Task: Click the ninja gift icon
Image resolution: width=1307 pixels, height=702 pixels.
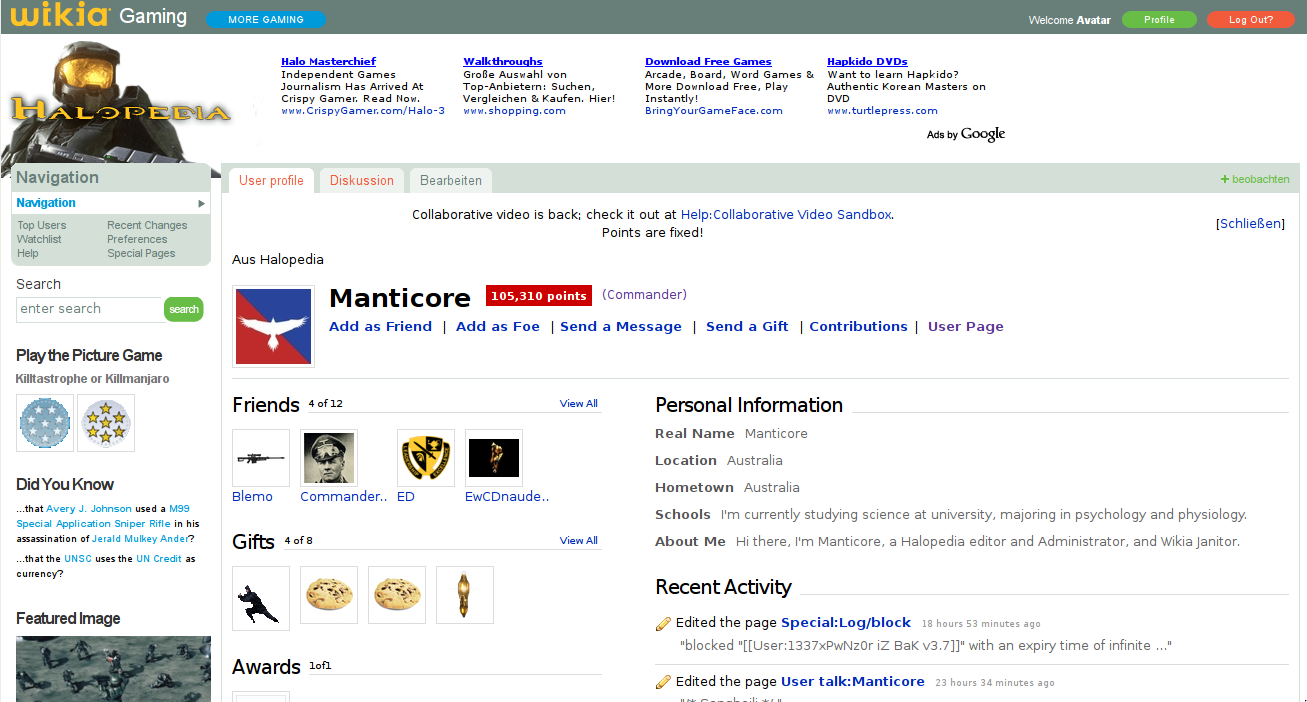Action: click(261, 598)
